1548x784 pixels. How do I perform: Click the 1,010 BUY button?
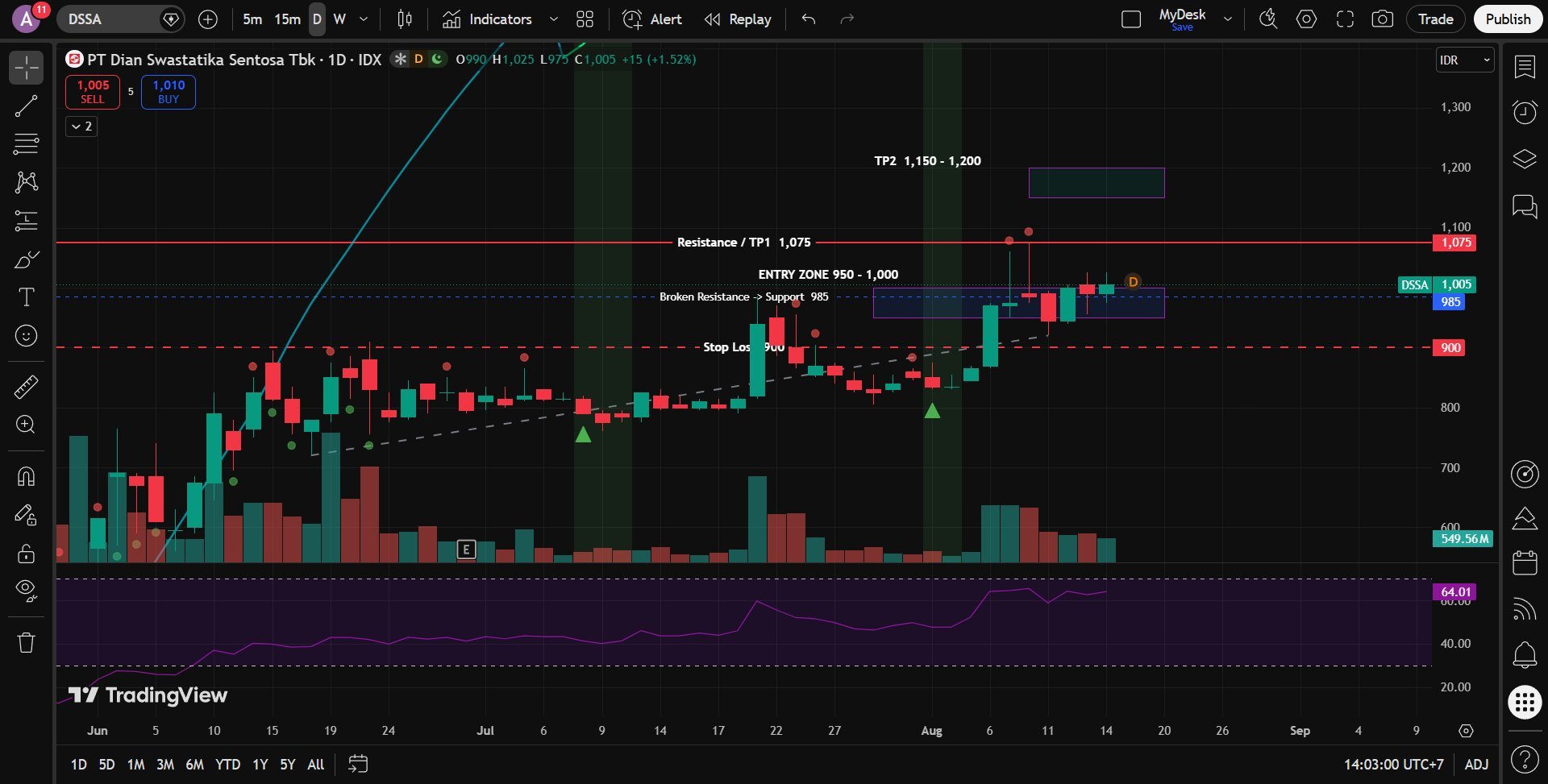(x=169, y=92)
